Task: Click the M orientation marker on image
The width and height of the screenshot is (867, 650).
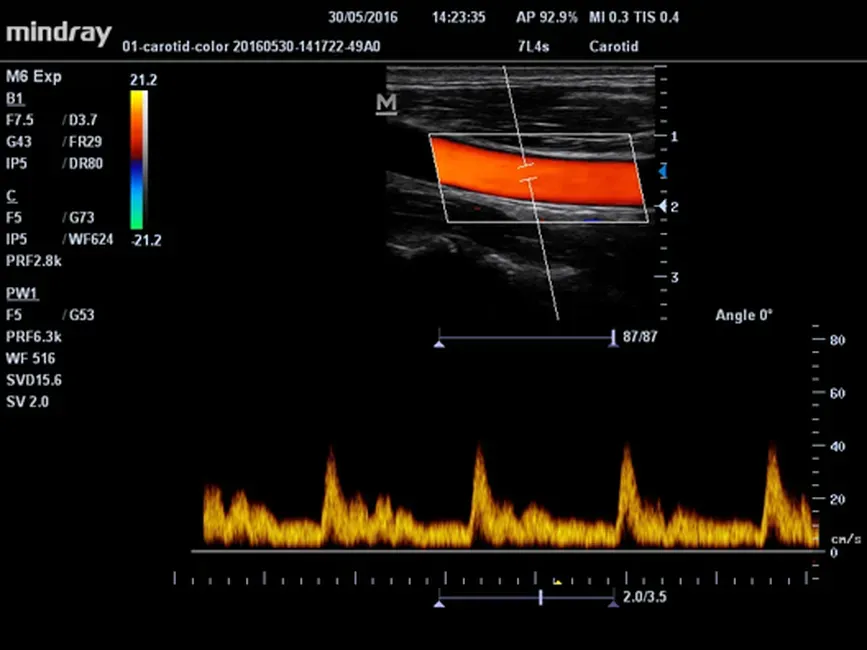Action: pos(386,104)
